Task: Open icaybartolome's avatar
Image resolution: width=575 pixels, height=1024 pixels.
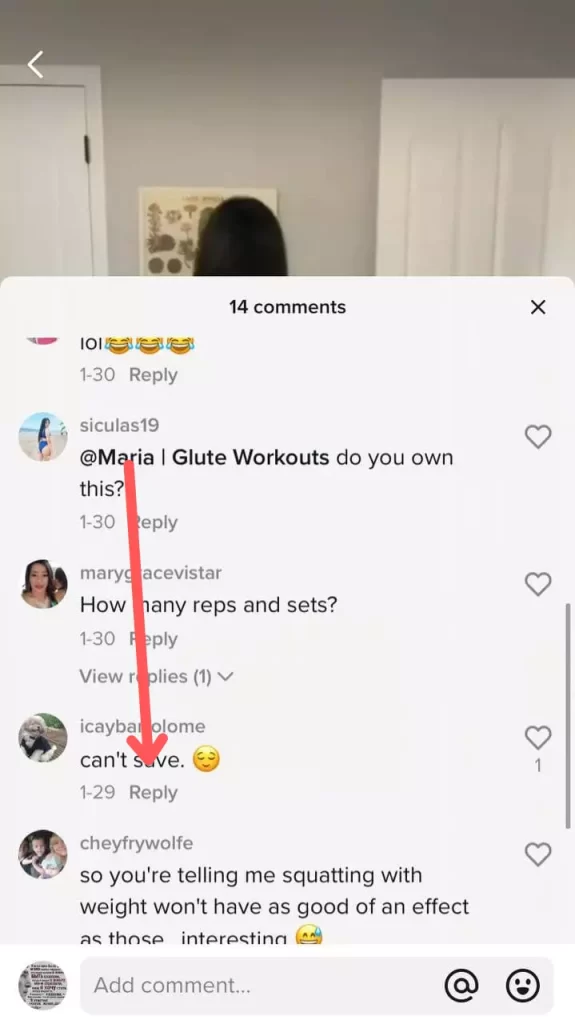Action: click(42, 738)
